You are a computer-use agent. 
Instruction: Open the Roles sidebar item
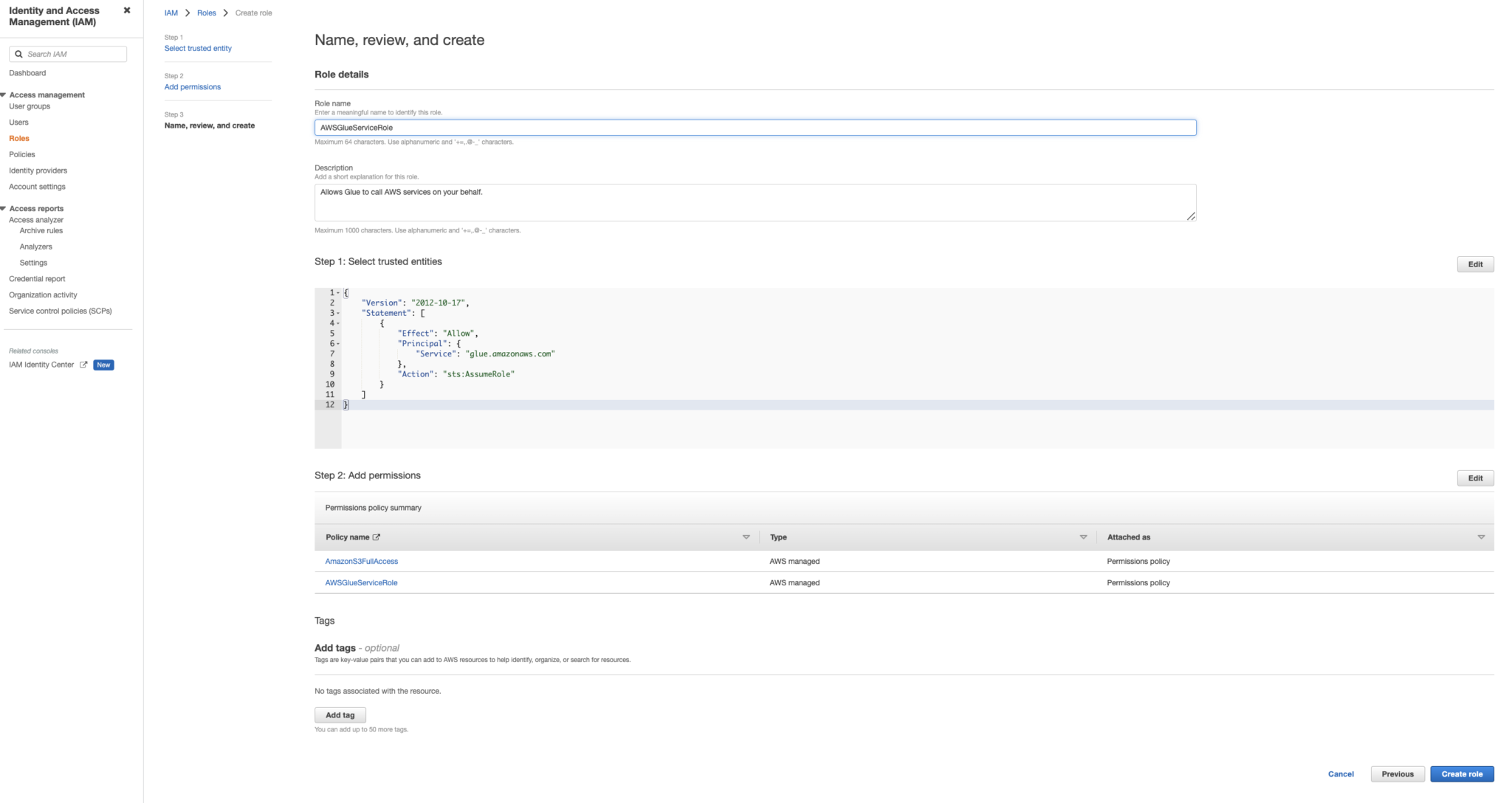point(19,138)
